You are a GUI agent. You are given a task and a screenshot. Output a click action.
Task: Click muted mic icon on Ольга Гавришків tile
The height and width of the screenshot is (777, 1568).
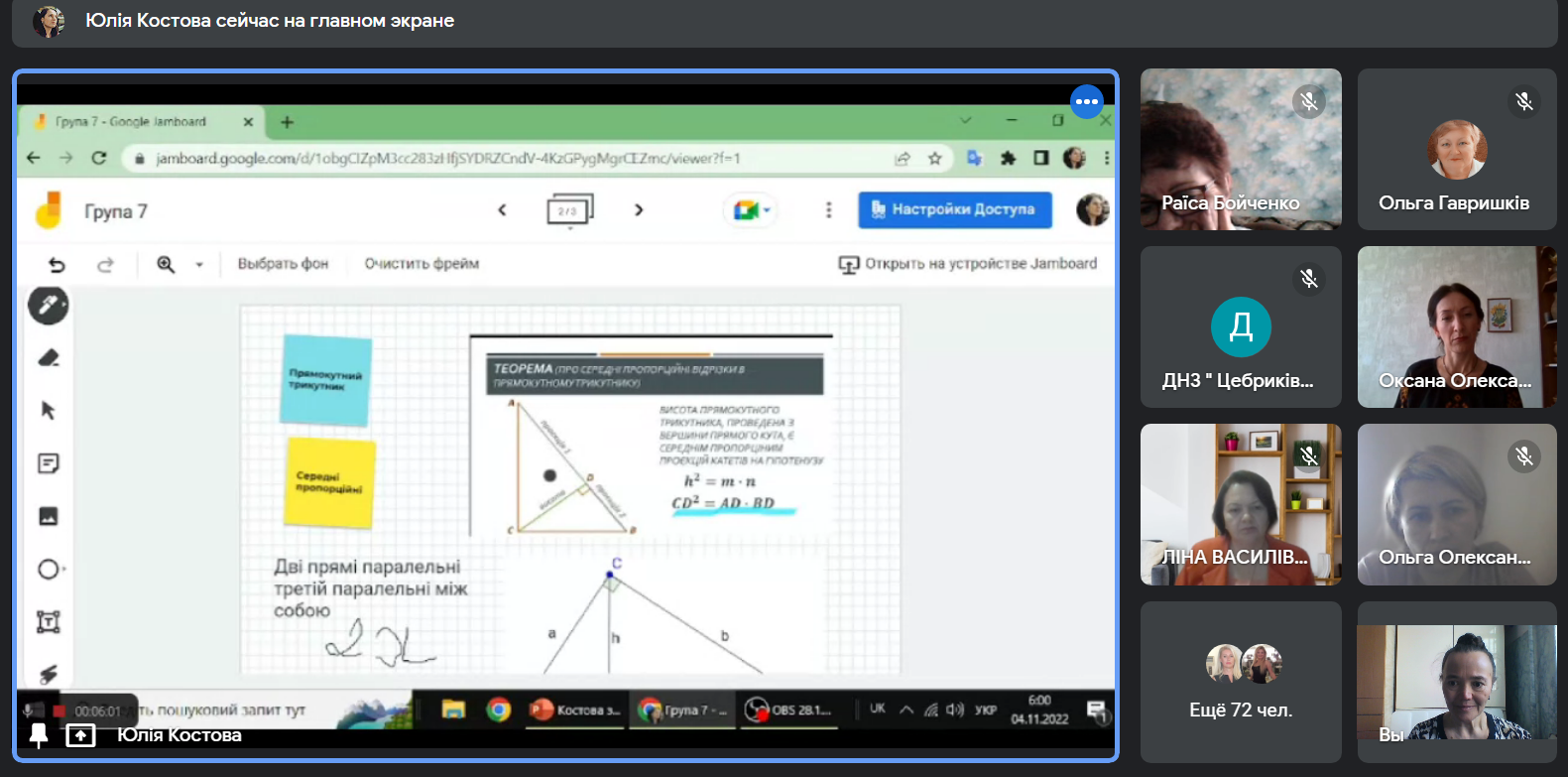click(1523, 101)
